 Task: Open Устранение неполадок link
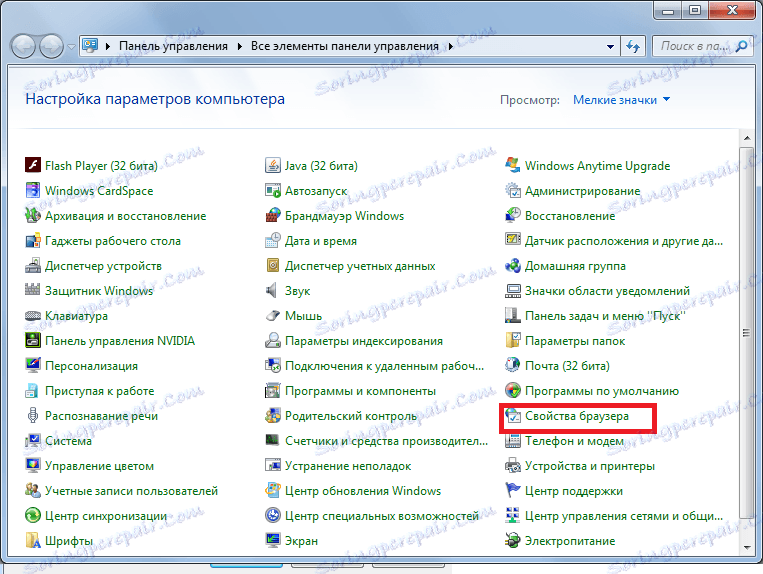click(348, 466)
